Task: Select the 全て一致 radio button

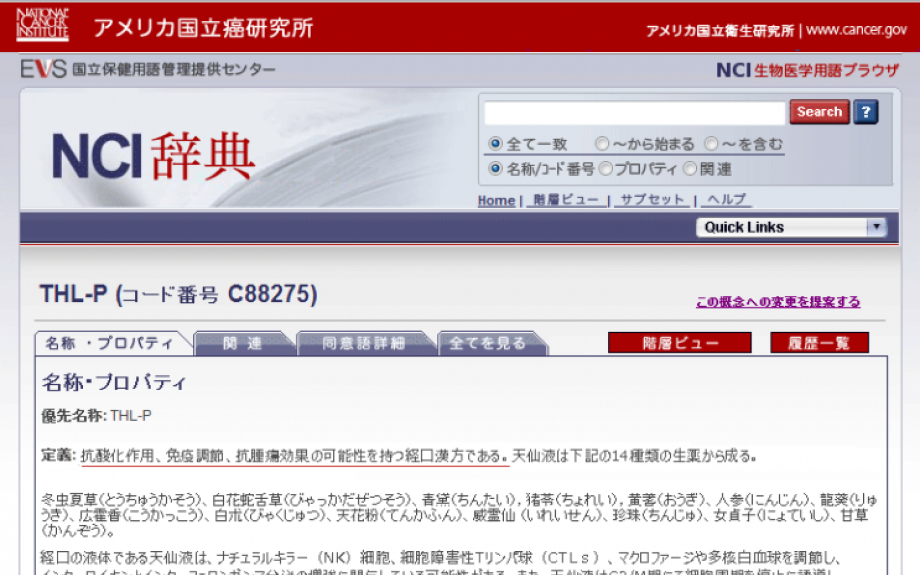Action: click(x=495, y=144)
